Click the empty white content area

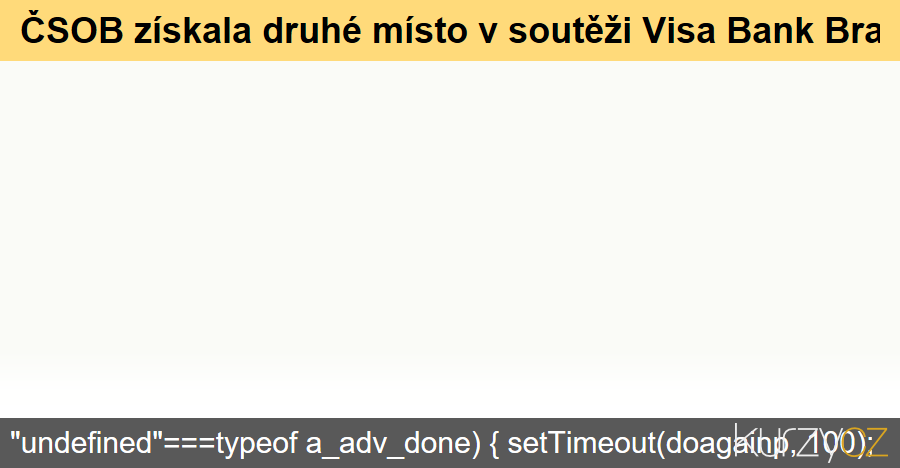pos(450,239)
